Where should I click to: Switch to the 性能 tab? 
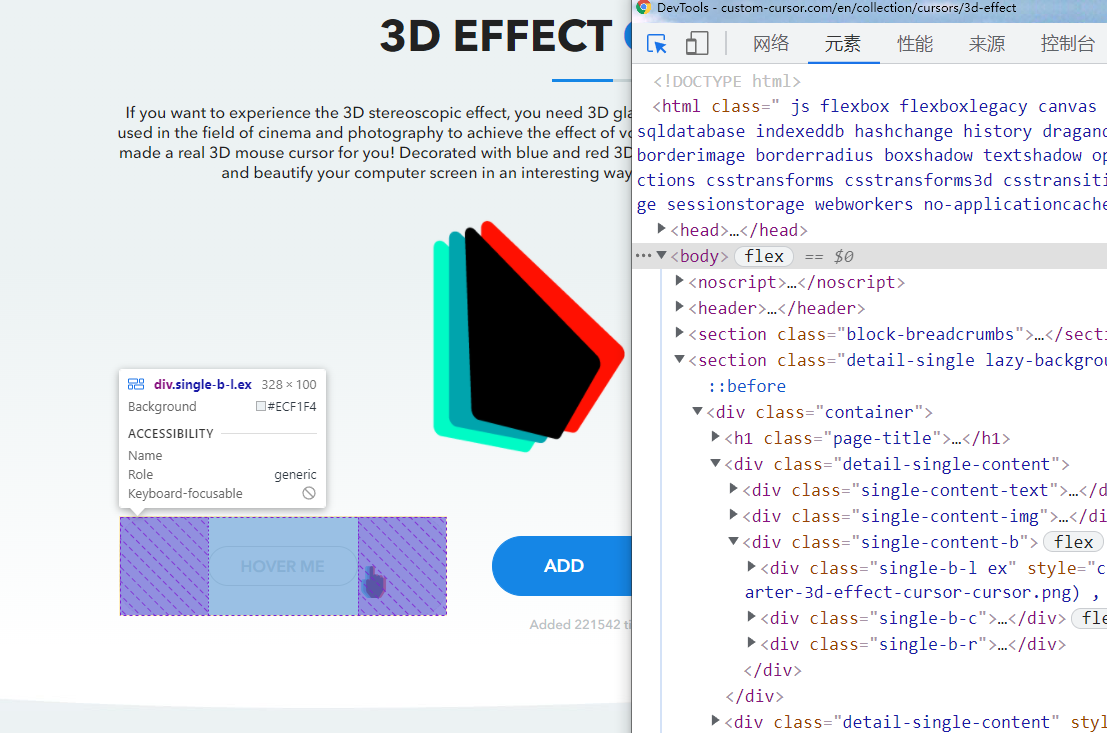(915, 44)
